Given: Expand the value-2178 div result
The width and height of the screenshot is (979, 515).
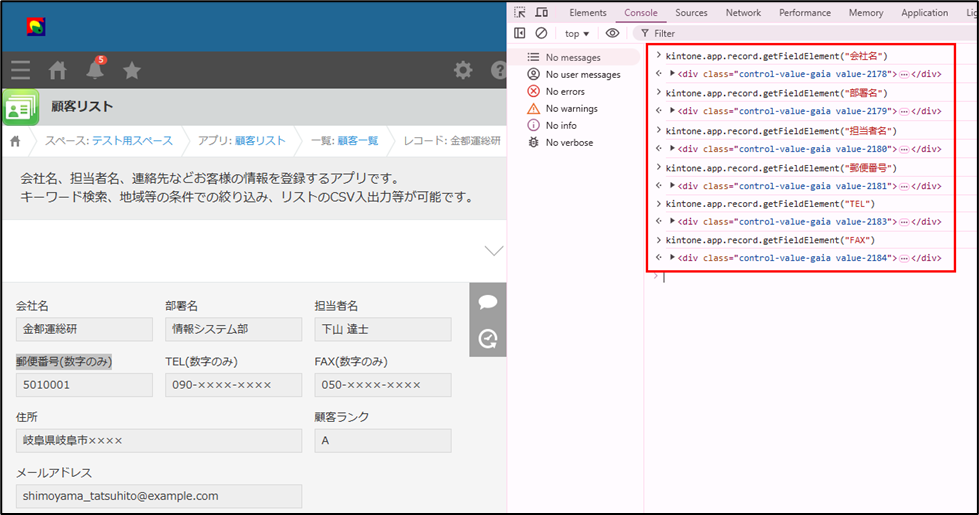Looking at the screenshot, I should click(x=672, y=74).
